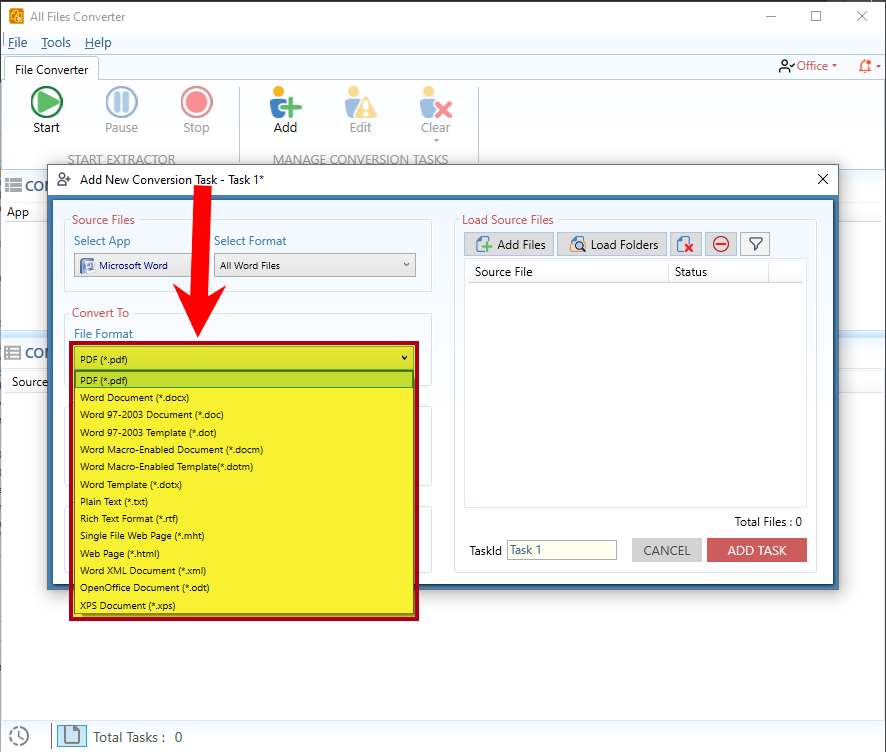Pause the running conversion
886x752 pixels.
point(121,103)
